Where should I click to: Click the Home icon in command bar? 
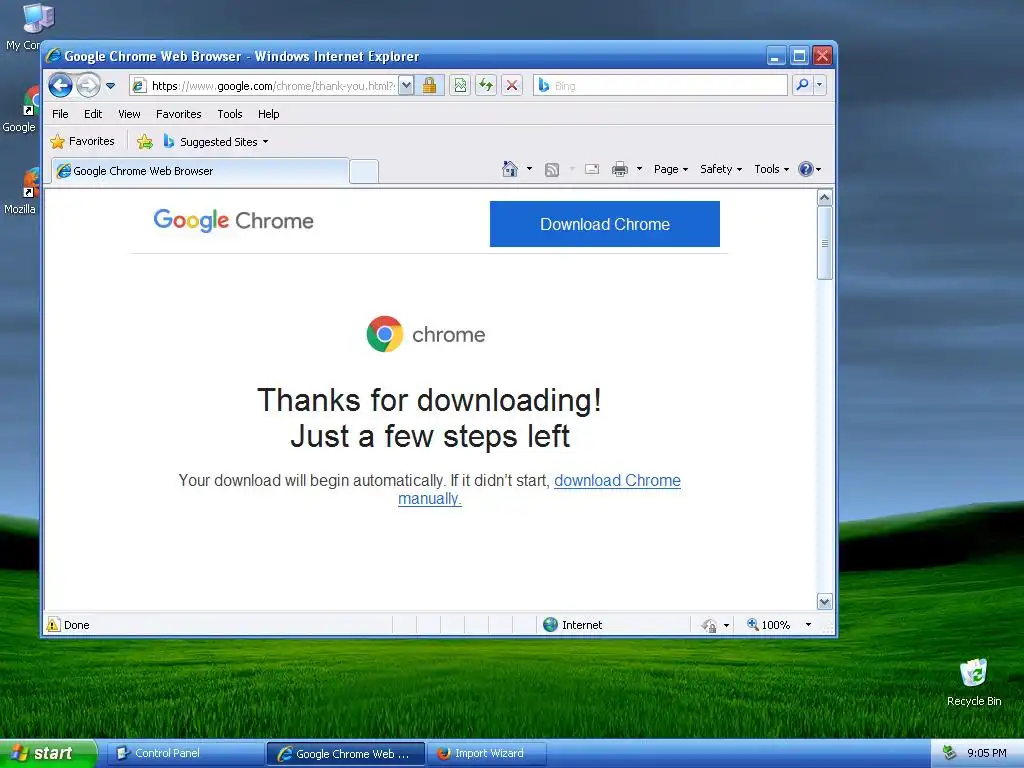pos(509,169)
